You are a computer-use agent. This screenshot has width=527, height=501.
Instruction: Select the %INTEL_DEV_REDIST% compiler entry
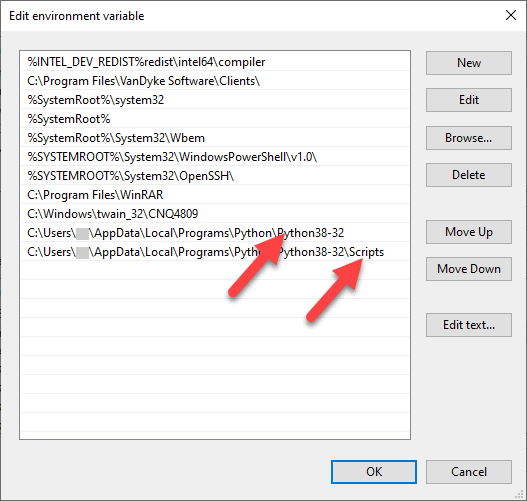[x=215, y=62]
